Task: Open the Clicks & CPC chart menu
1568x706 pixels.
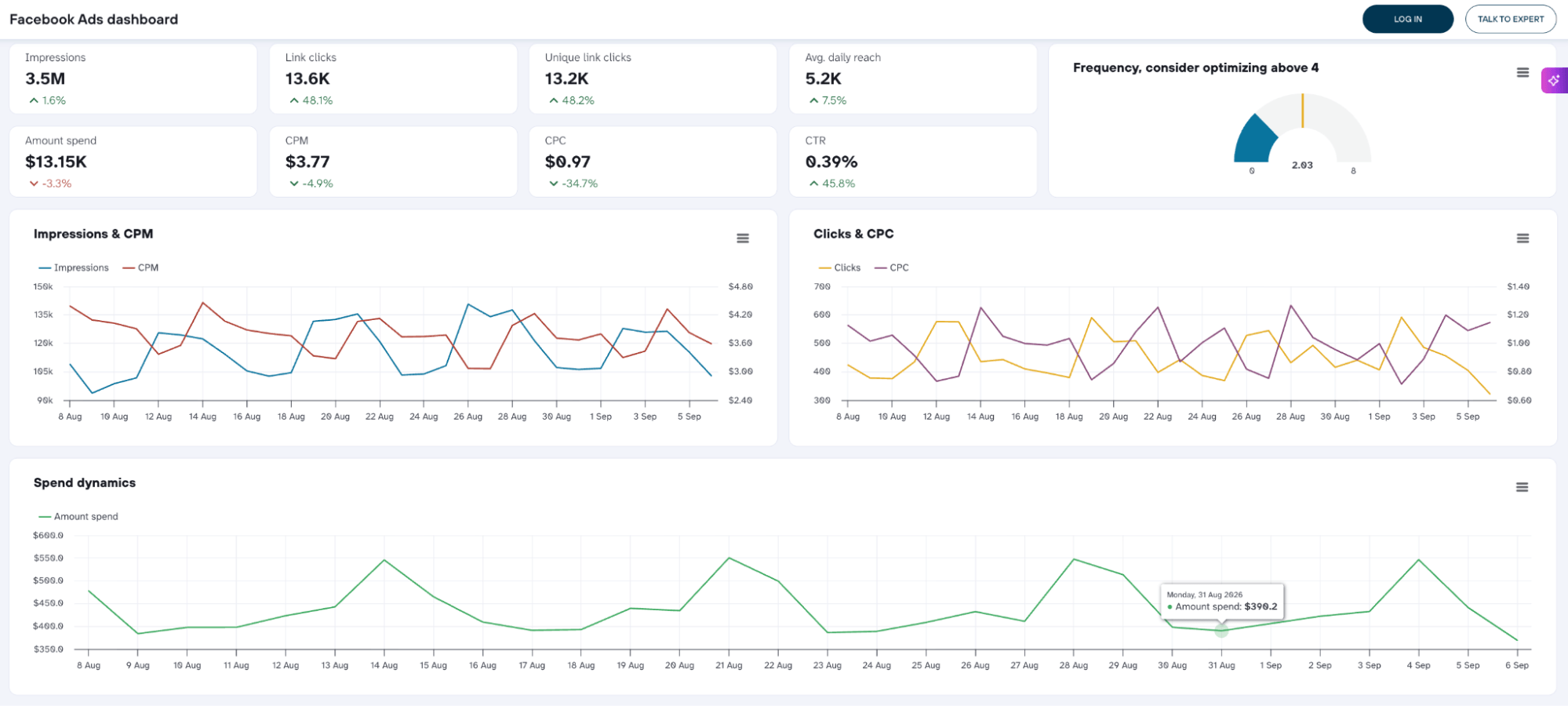Action: tap(1523, 238)
